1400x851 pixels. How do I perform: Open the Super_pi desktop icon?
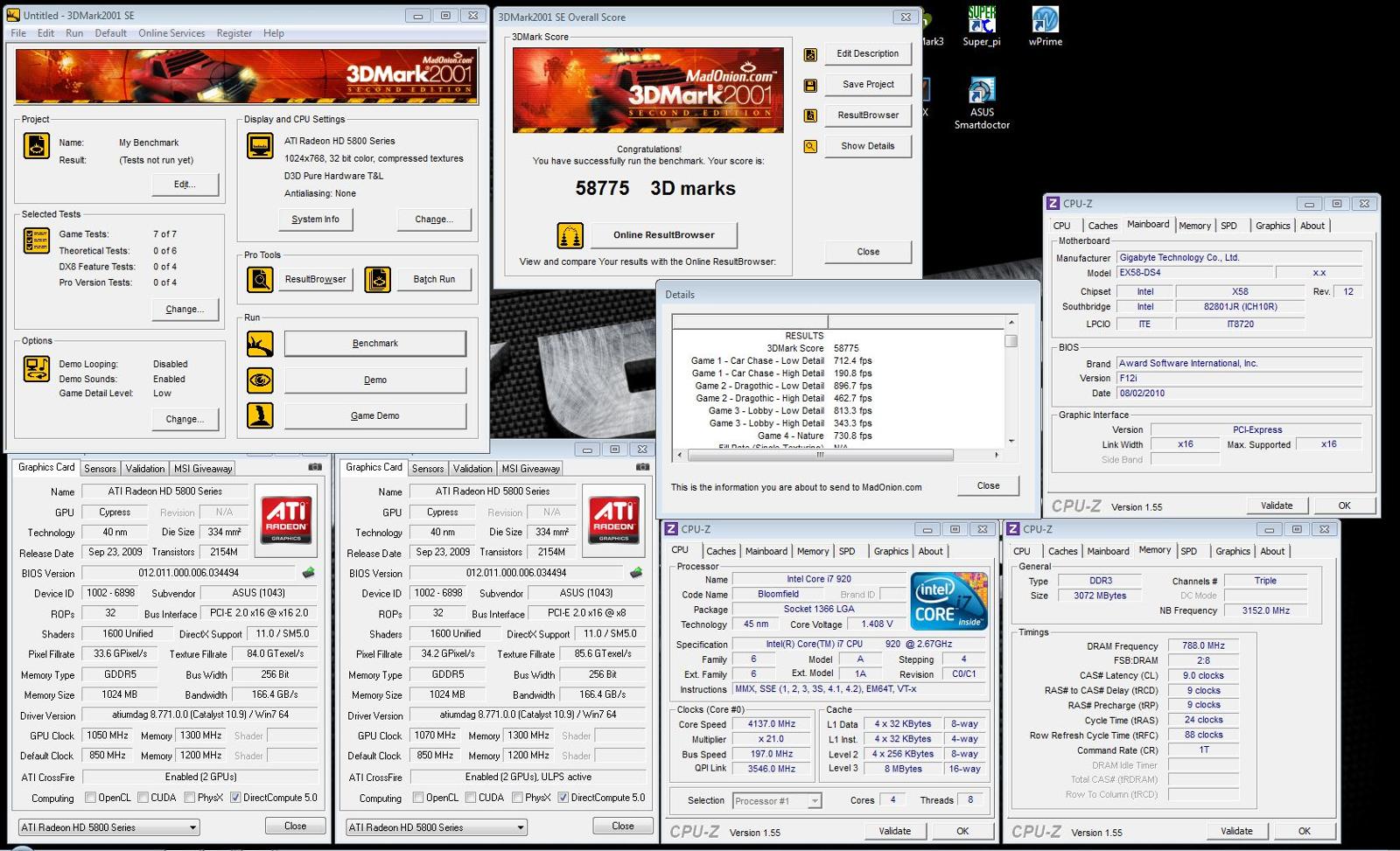point(982,26)
